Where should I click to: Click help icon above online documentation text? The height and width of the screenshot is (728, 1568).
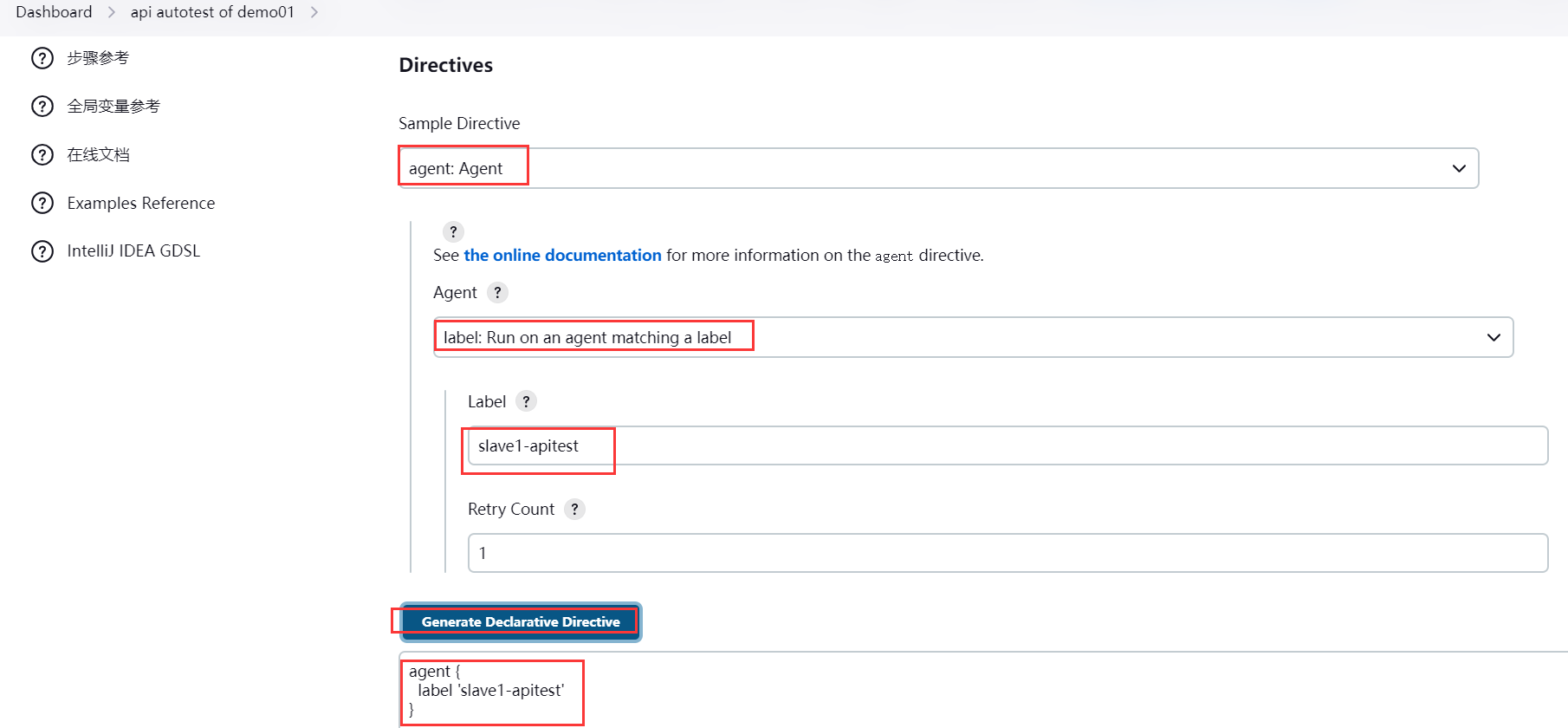click(453, 231)
